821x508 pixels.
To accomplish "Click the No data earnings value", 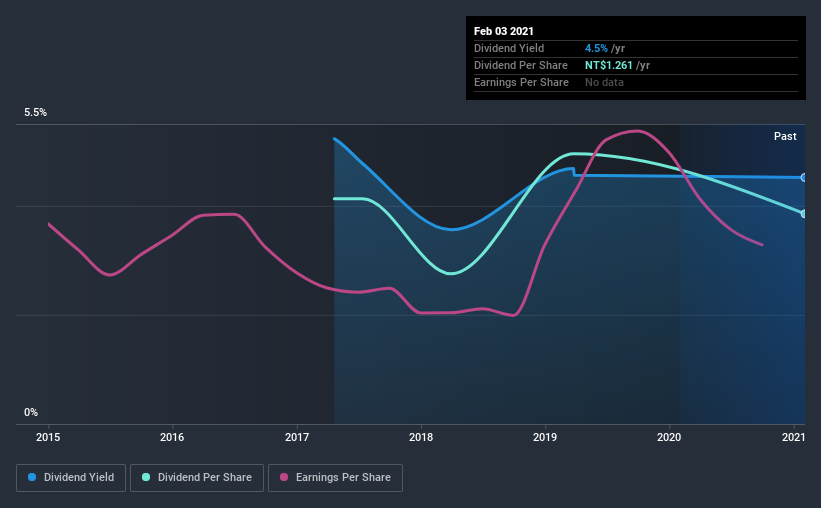I will click(x=604, y=82).
